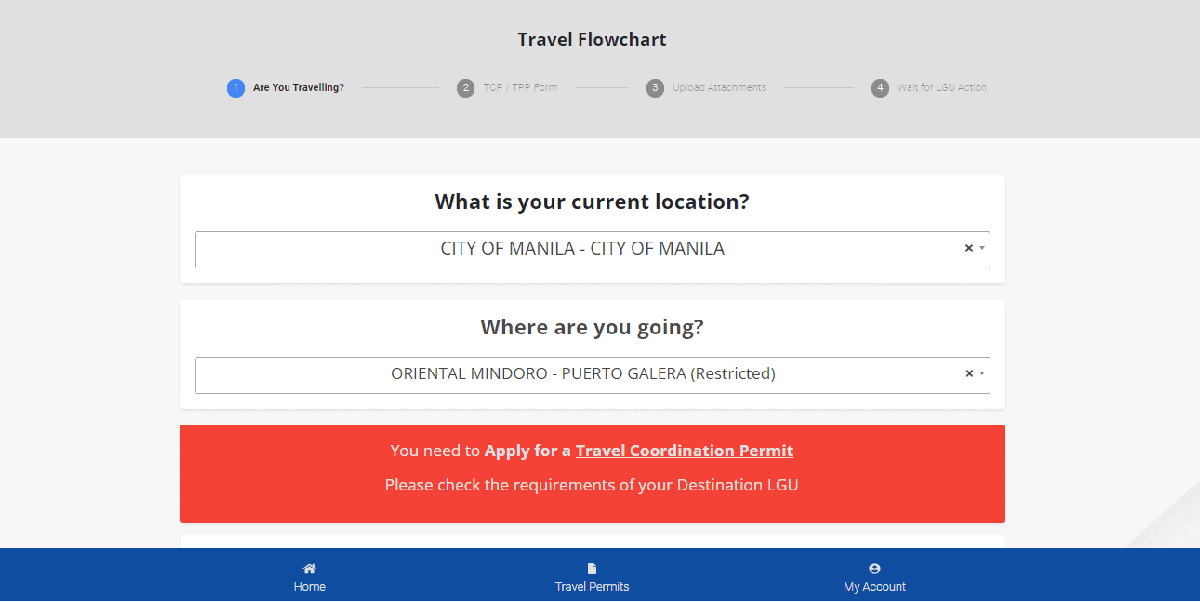This screenshot has width=1200, height=602.
Task: Click the house icon in bottom navigation
Action: 309,568
